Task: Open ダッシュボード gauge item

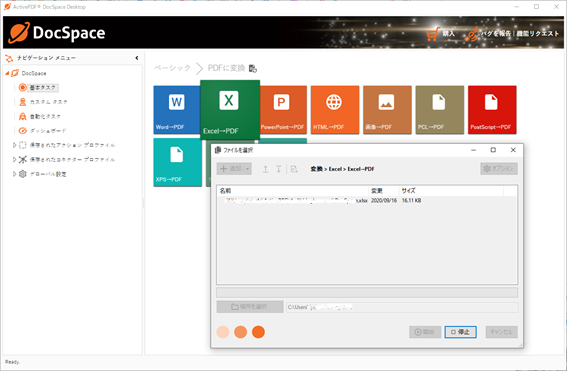Action: pyautogui.click(x=48, y=131)
